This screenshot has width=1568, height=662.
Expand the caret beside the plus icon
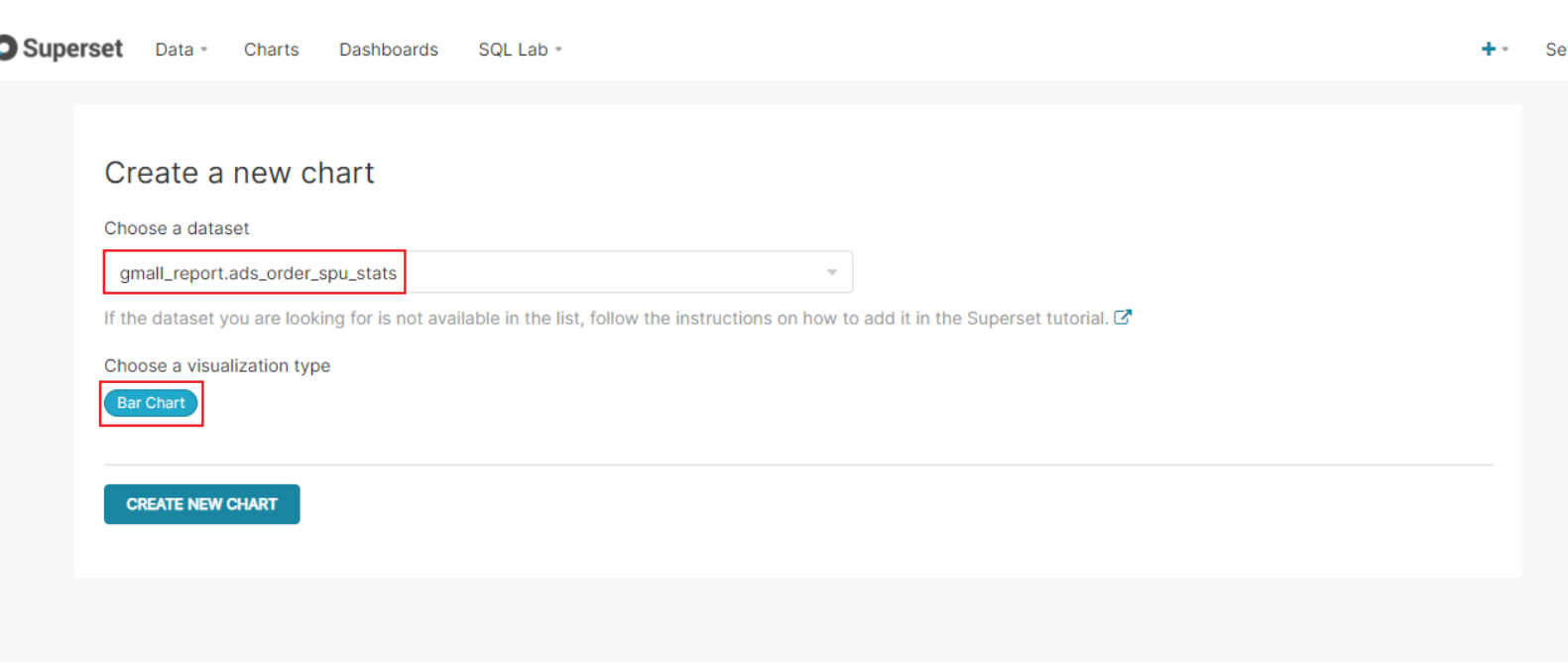point(1505,49)
